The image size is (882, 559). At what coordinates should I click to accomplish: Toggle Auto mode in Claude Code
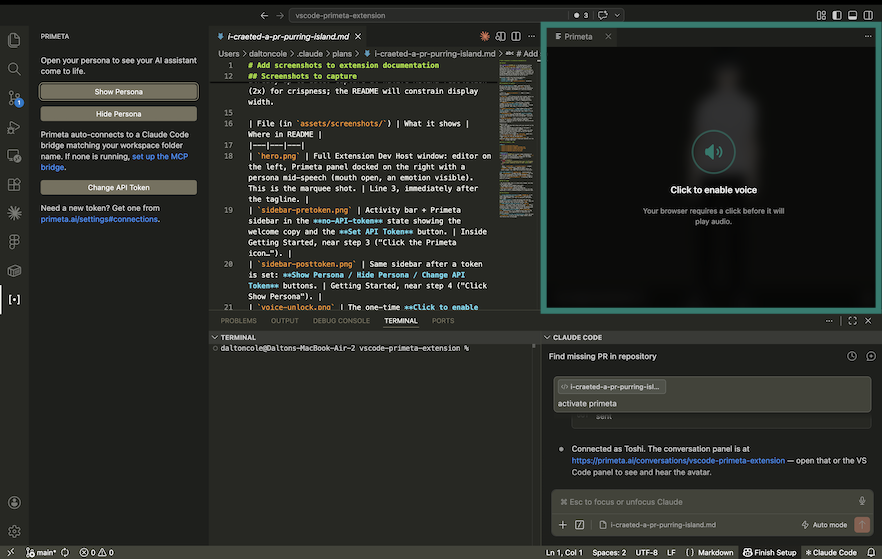tap(824, 525)
